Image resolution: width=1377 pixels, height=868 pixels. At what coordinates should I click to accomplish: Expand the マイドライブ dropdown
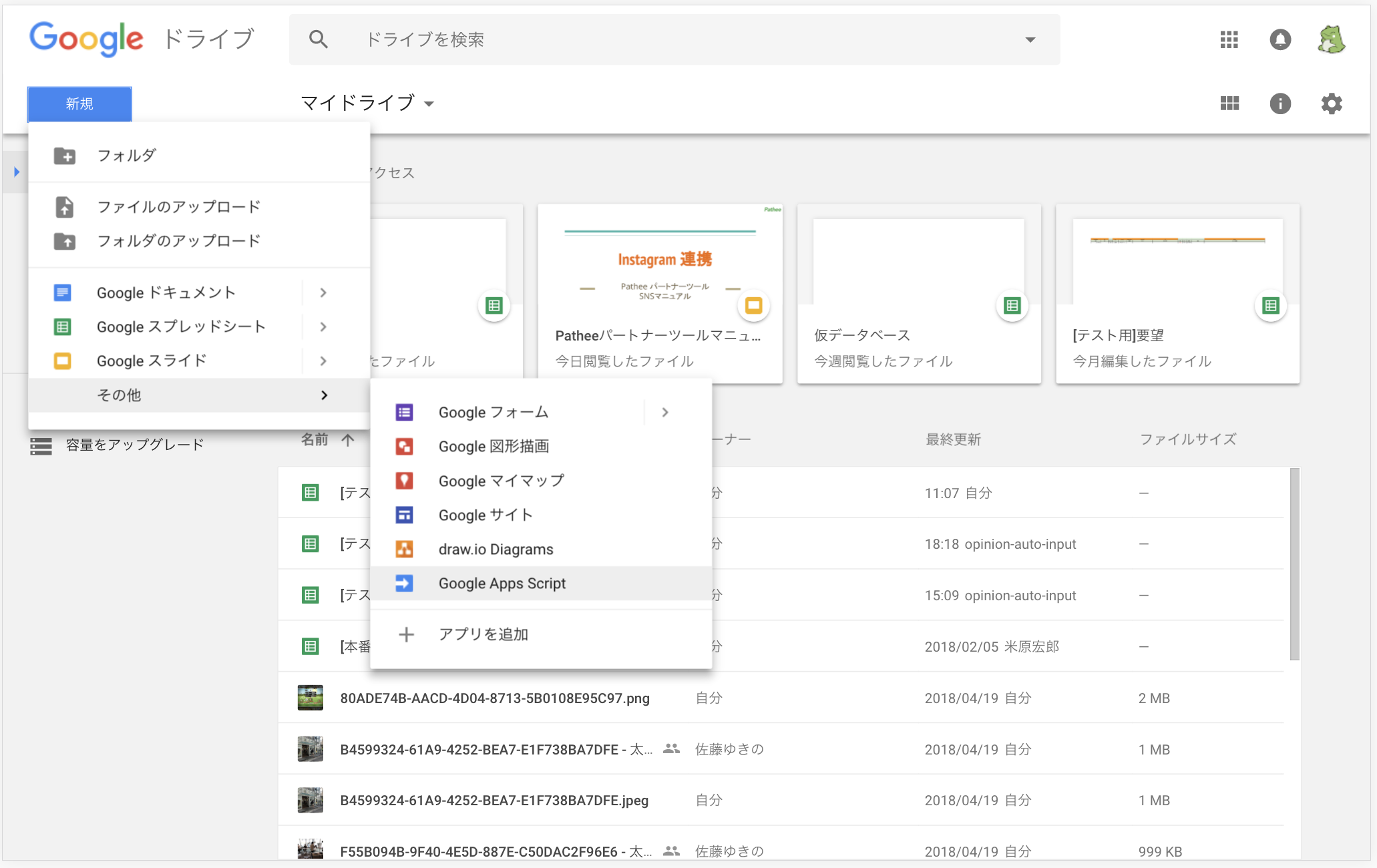click(x=429, y=104)
